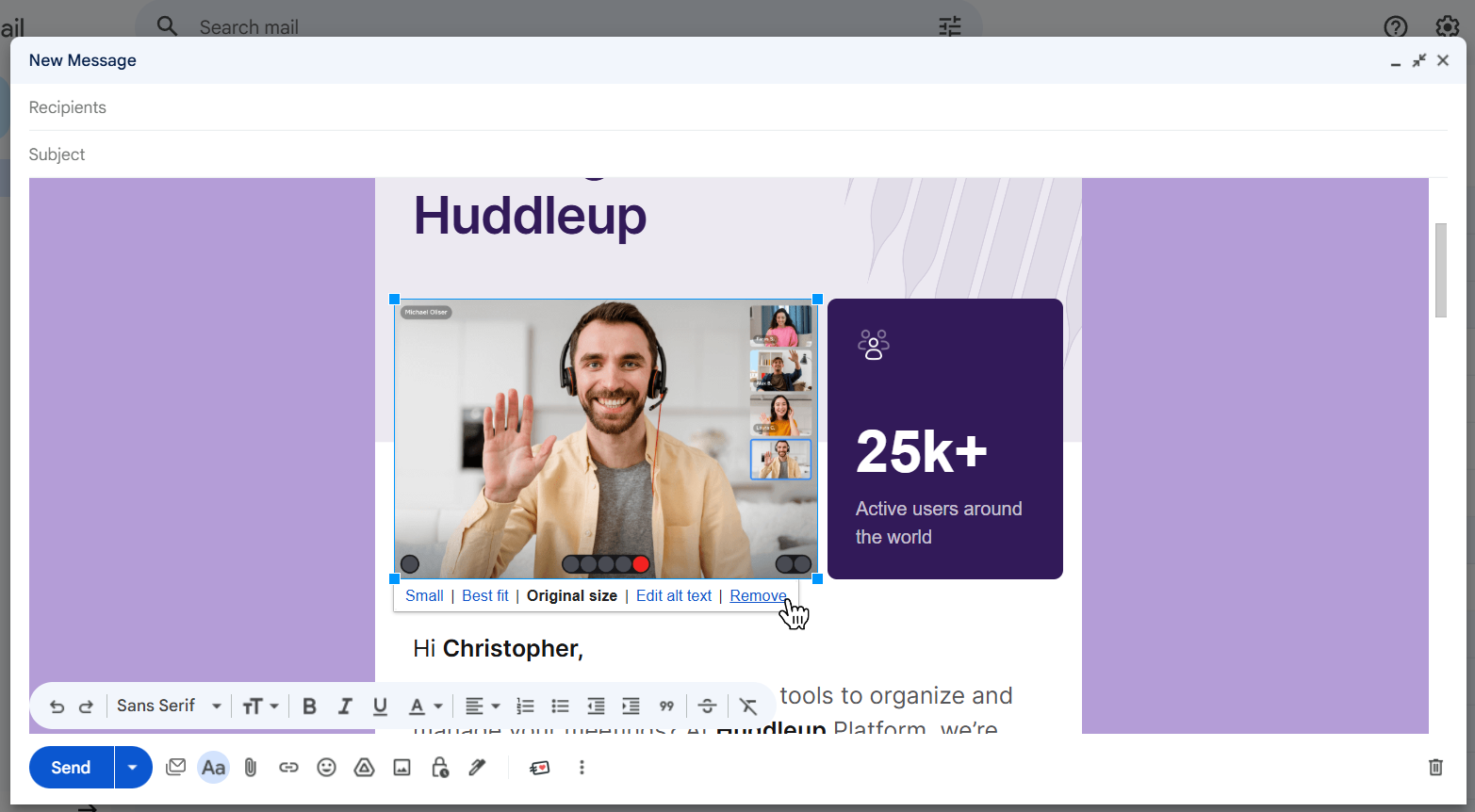Toggle strikethrough formatting

click(708, 706)
